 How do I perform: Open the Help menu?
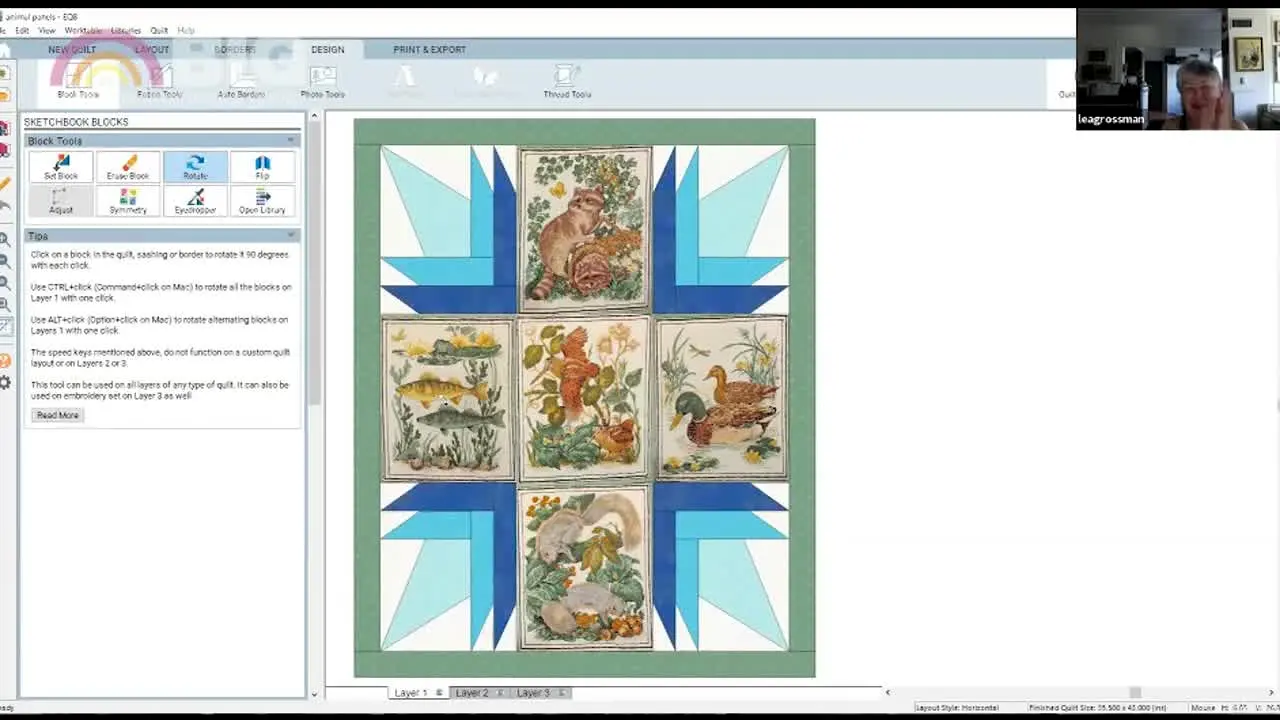[185, 31]
